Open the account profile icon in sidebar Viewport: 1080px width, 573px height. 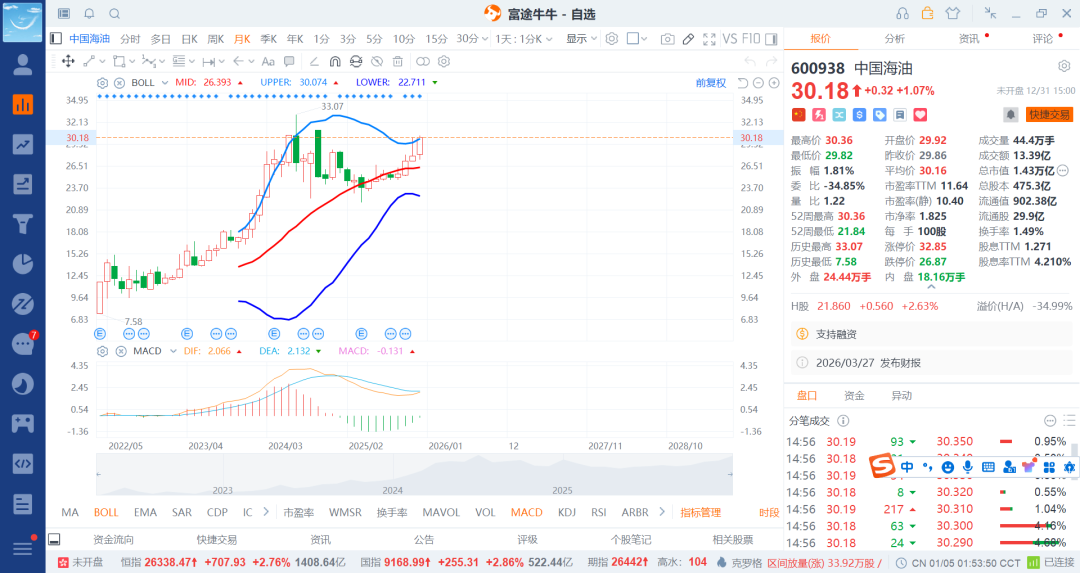coord(23,64)
